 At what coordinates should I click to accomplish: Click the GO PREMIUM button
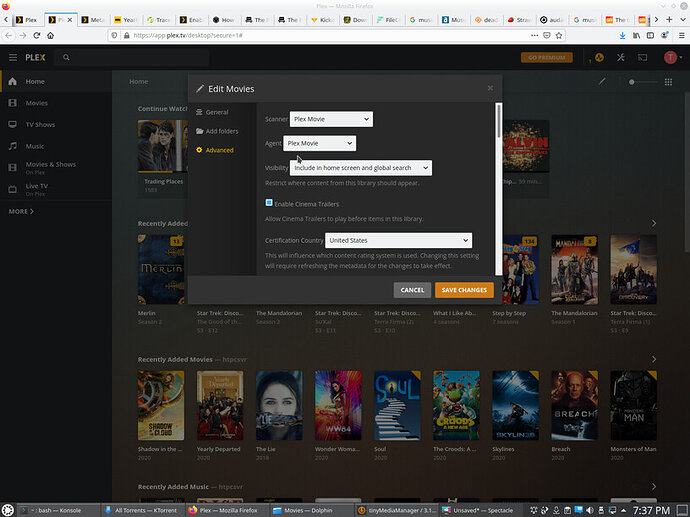click(x=547, y=58)
